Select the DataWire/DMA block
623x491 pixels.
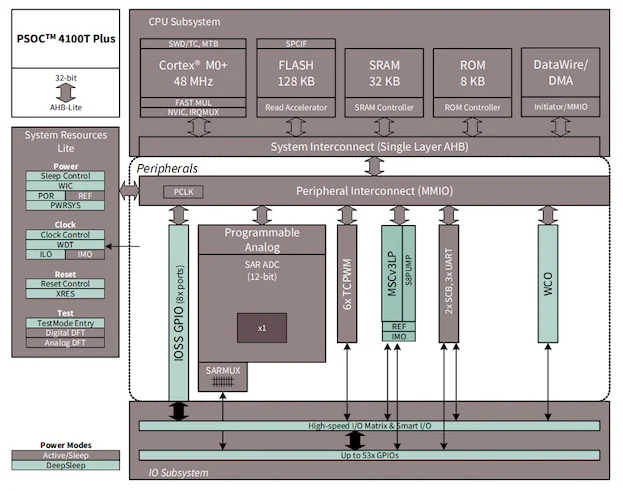click(561, 72)
